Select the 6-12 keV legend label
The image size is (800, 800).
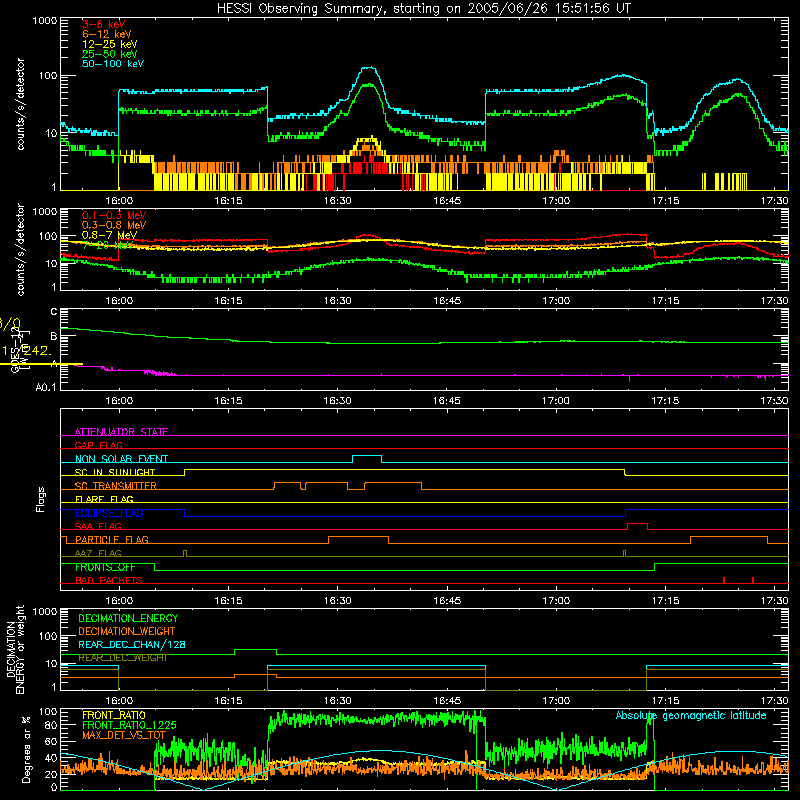[x=107, y=34]
